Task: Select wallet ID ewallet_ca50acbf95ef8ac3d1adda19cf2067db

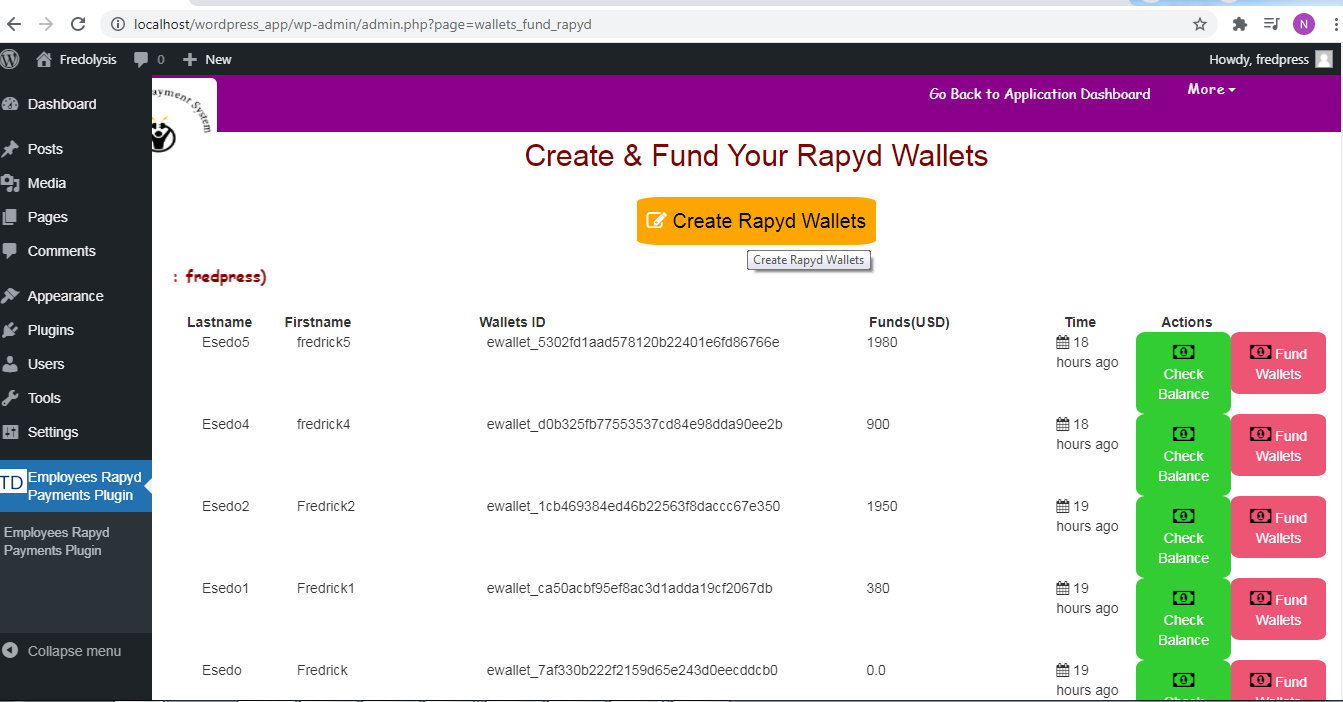Action: point(629,588)
